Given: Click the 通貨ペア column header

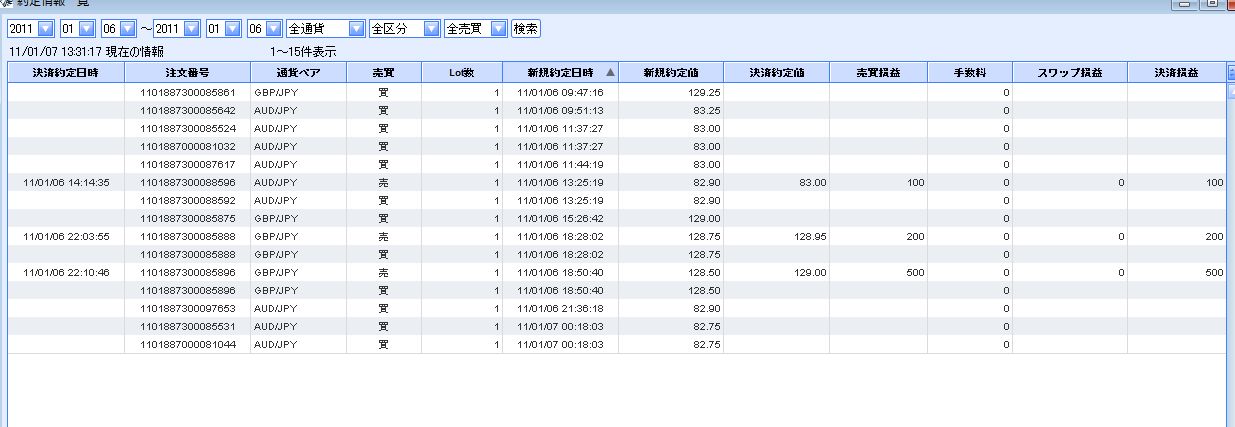Looking at the screenshot, I should (298, 73).
